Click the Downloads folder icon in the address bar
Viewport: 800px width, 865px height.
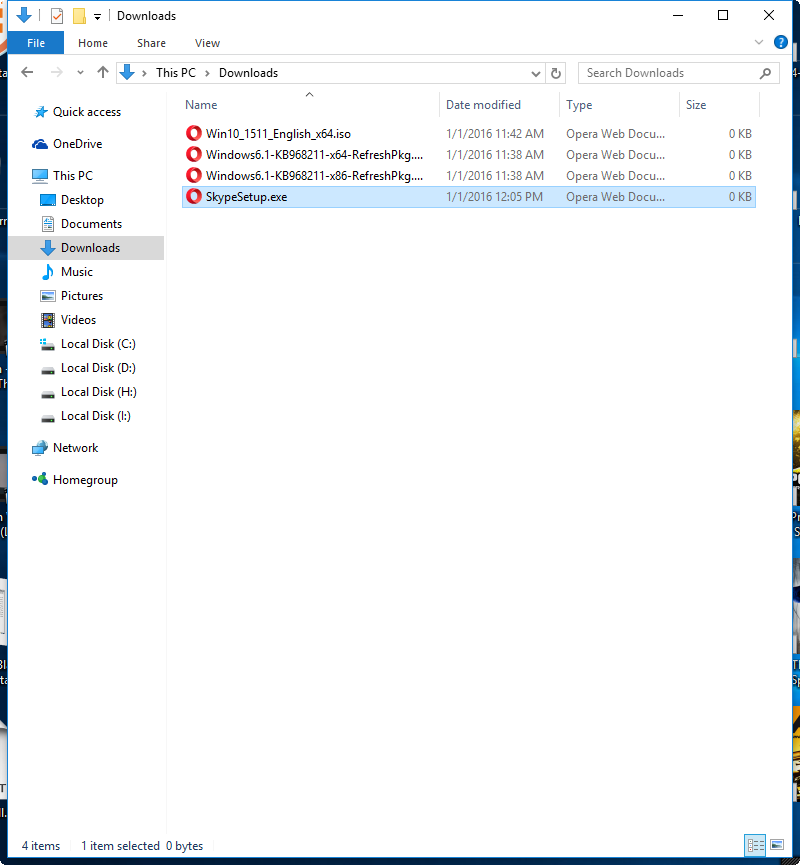click(x=127, y=72)
